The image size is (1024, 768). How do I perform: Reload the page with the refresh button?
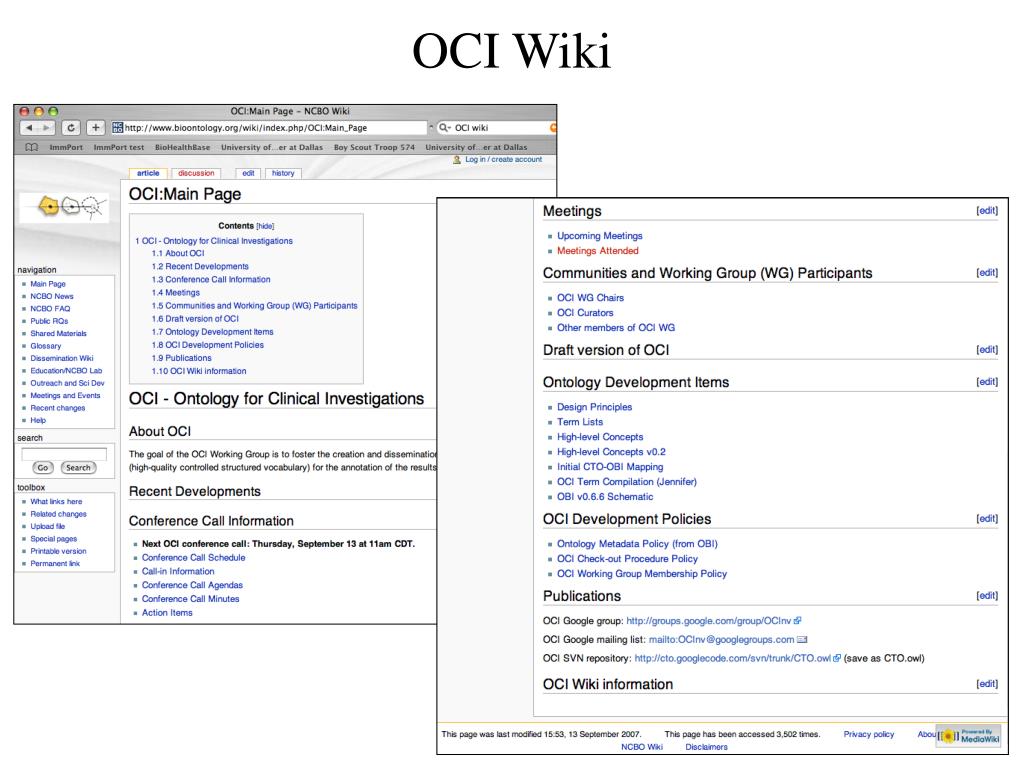click(x=71, y=128)
